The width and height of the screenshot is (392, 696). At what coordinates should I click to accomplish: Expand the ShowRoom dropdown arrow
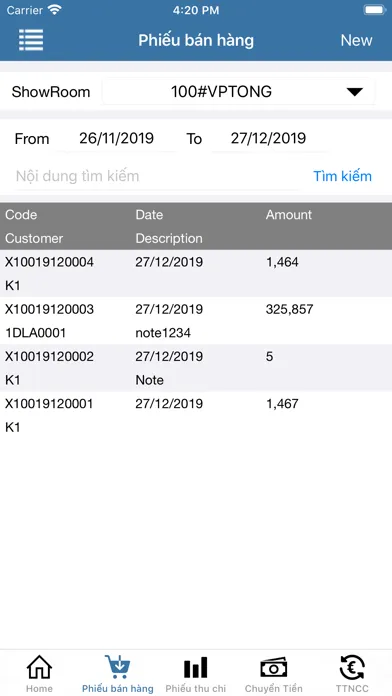click(355, 92)
